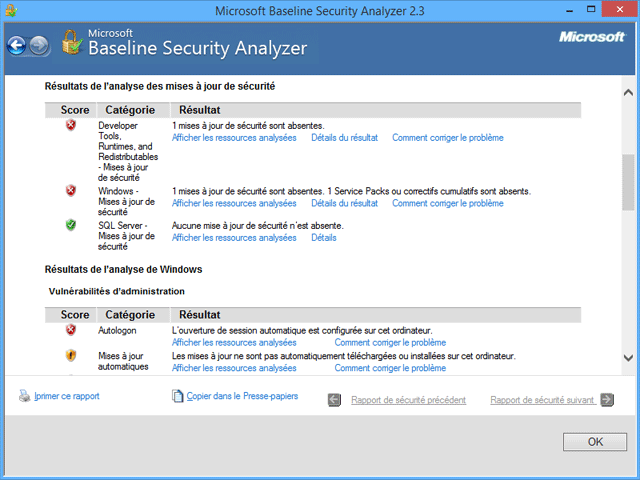Click next security report arrow icon
Viewport: 640px width, 480px height.
pyautogui.click(x=607, y=400)
